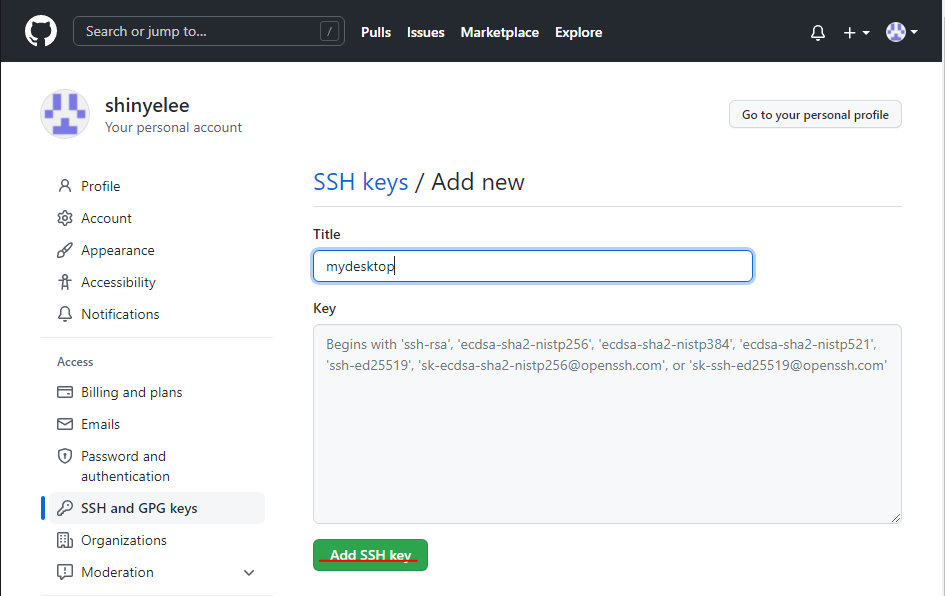Click into the Key textarea
This screenshot has height=596, width=945.
click(x=607, y=424)
